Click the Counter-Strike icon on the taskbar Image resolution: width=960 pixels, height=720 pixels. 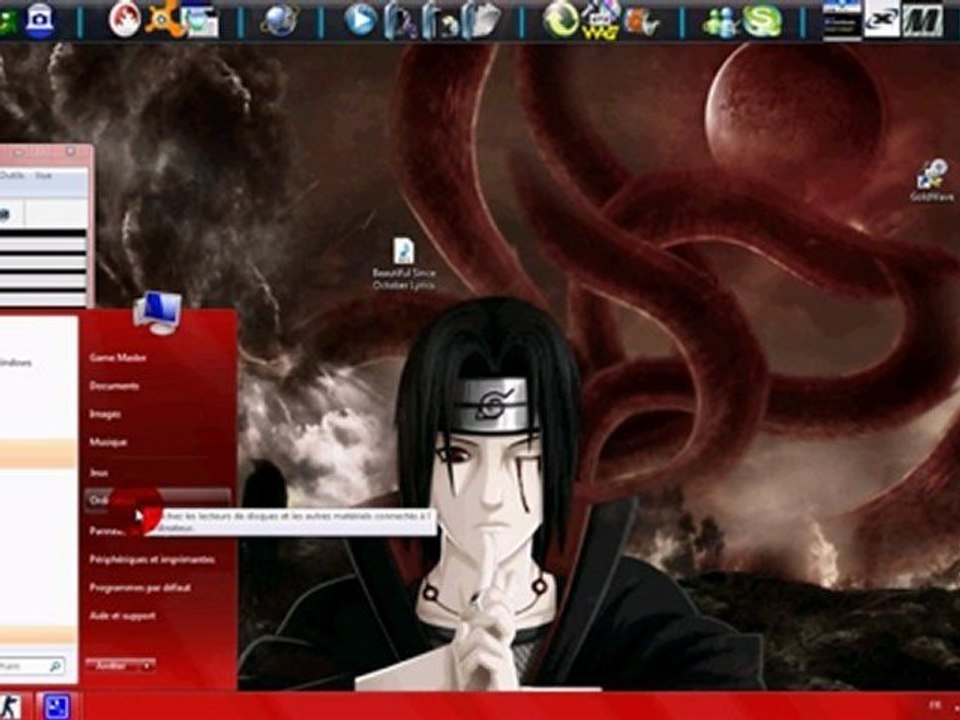tap(10, 707)
